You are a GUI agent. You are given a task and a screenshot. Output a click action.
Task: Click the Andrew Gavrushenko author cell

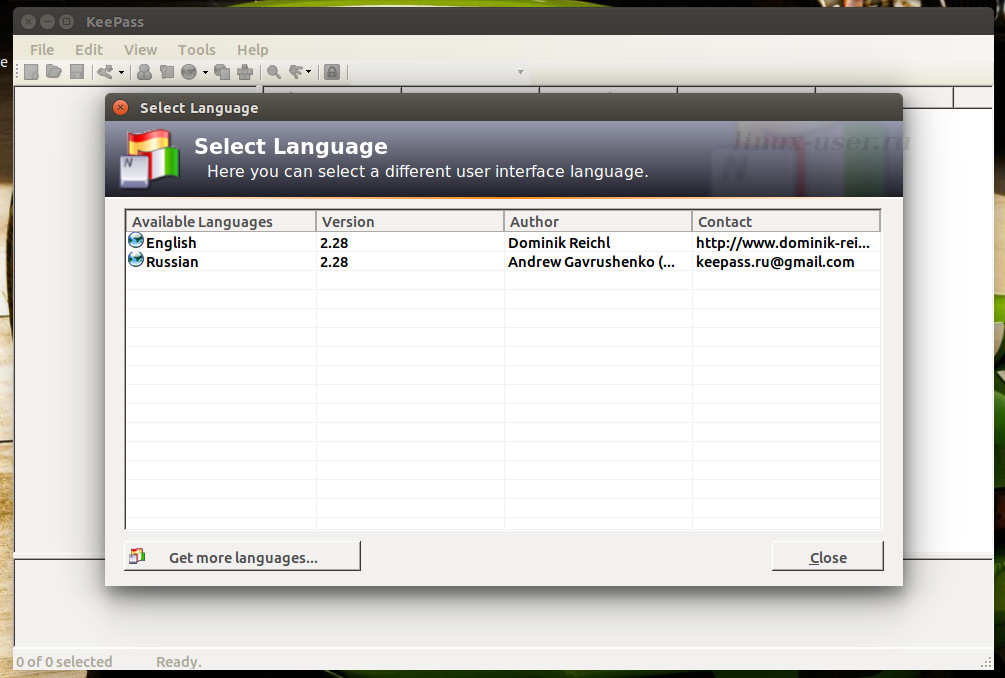tap(591, 261)
